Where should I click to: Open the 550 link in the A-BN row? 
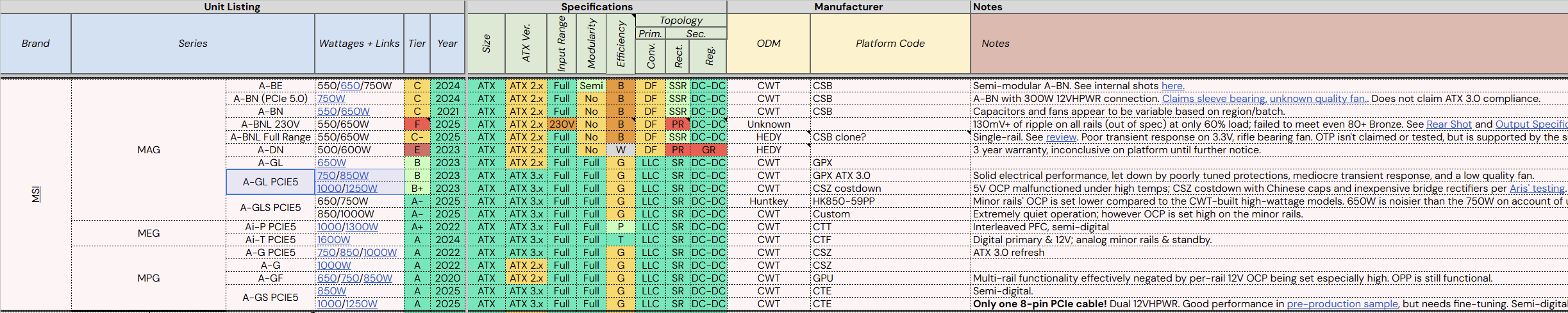(327, 112)
